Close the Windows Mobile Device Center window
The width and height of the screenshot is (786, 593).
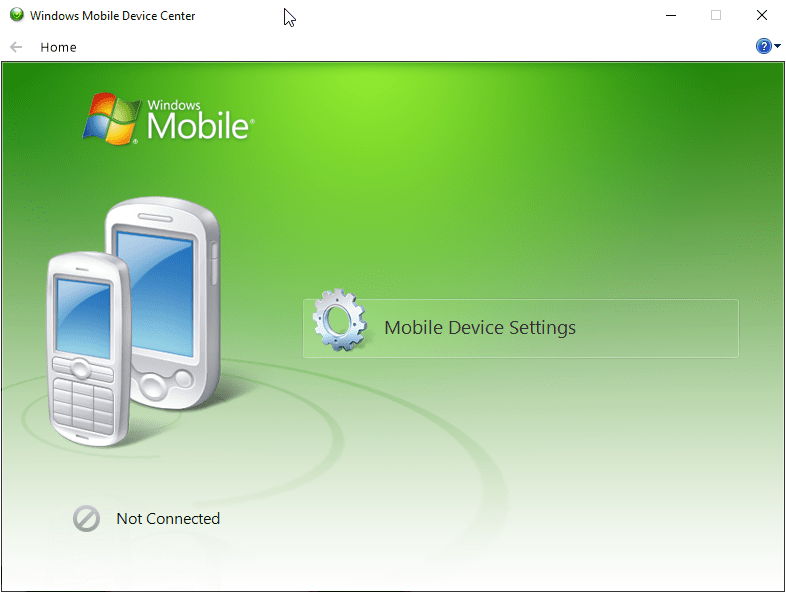[x=762, y=16]
